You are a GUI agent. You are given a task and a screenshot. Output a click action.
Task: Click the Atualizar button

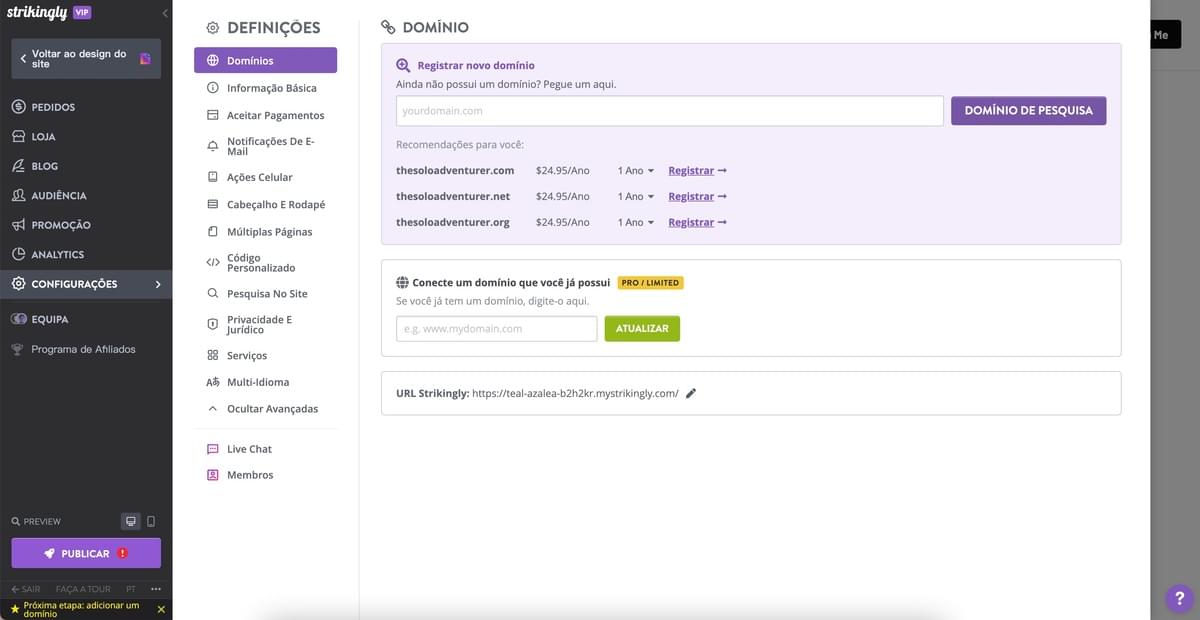point(642,329)
